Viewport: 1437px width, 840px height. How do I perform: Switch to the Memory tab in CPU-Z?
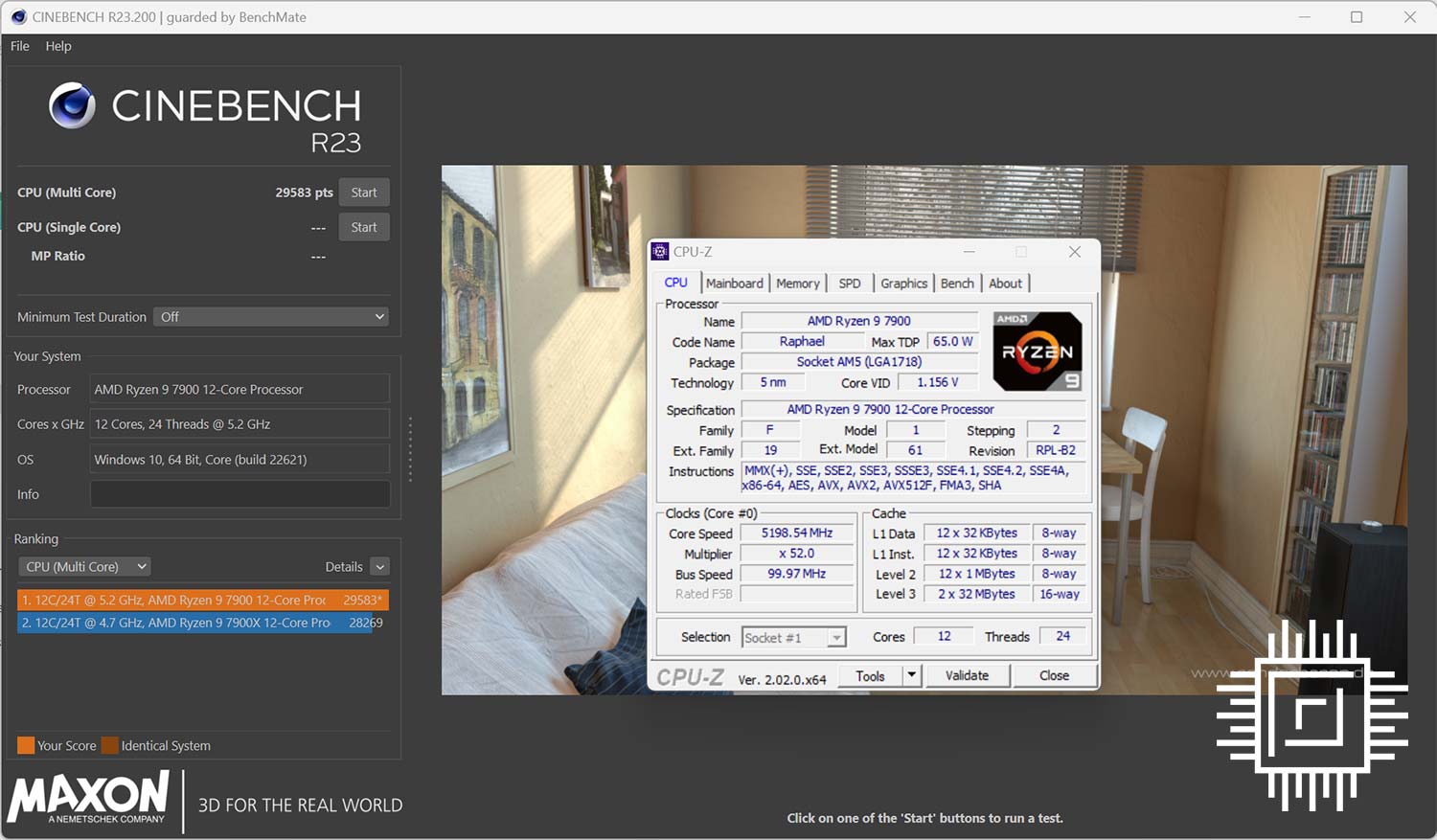coord(798,284)
